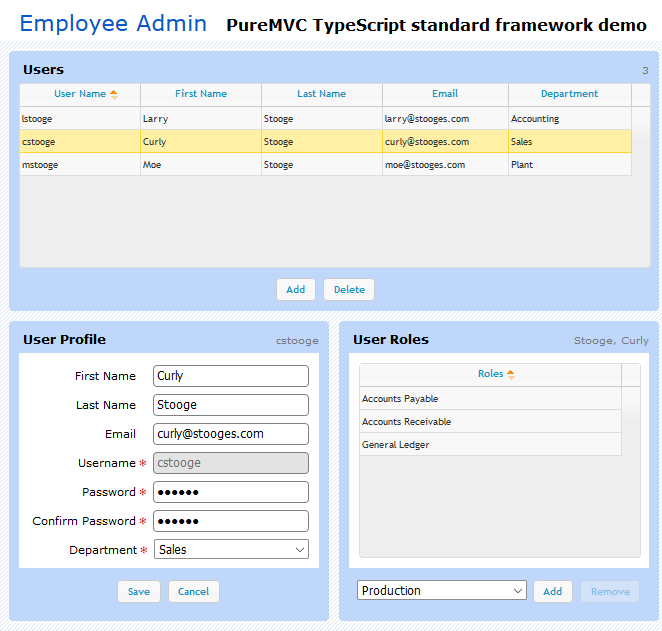
Task: Click the Email input with curly@stooges.com
Action: click(x=231, y=434)
